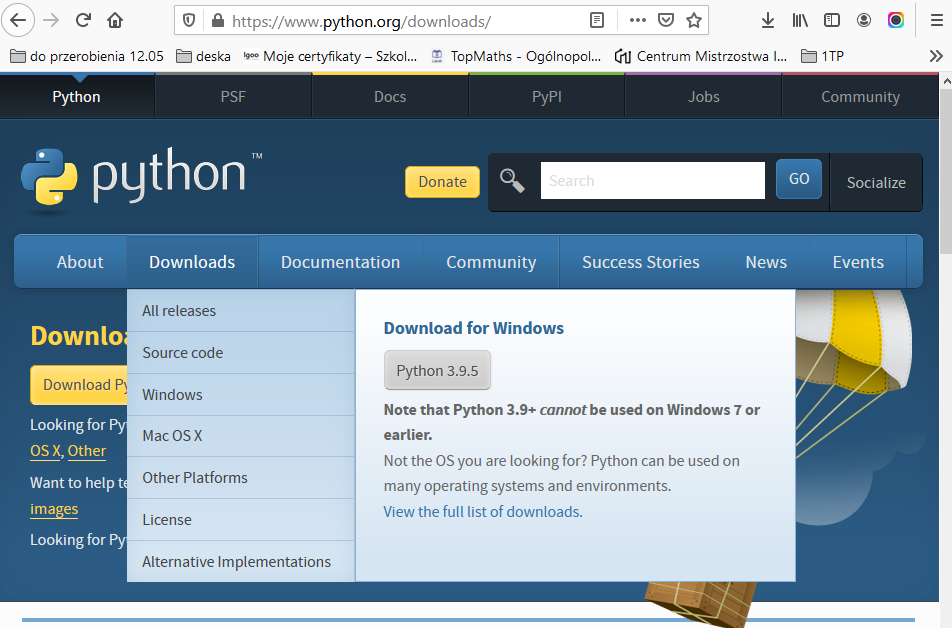Select 'Other Platforms' in Downloads submenu
952x628 pixels.
[x=241, y=477]
